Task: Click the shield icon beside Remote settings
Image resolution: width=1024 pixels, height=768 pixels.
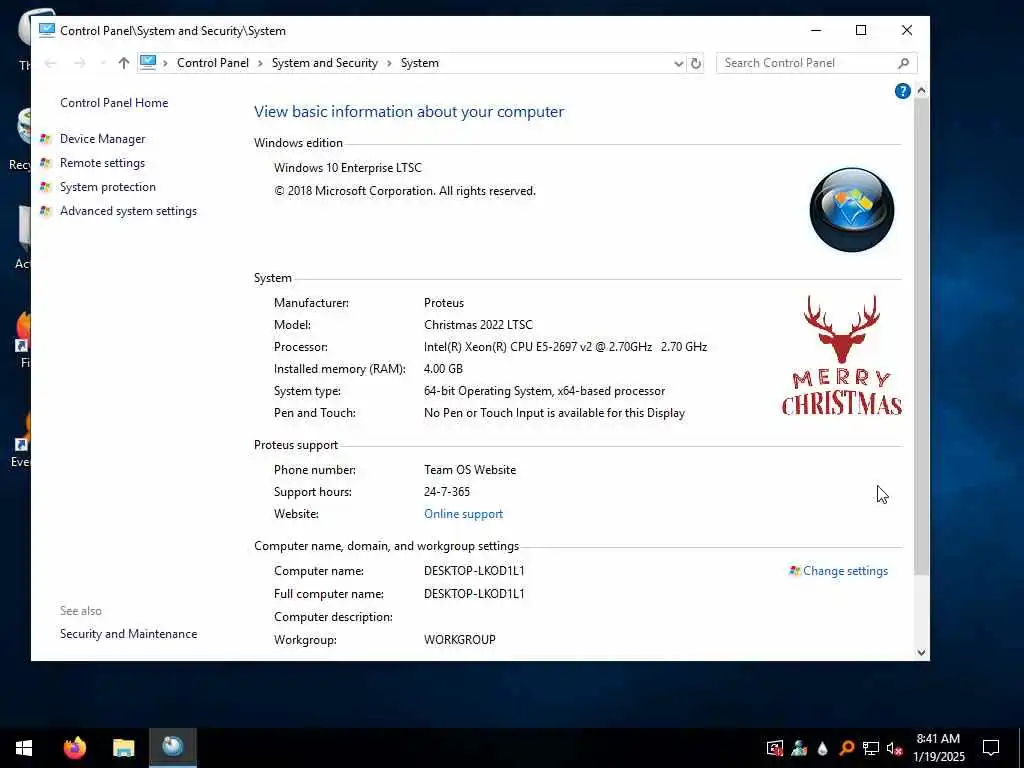Action: [x=45, y=163]
